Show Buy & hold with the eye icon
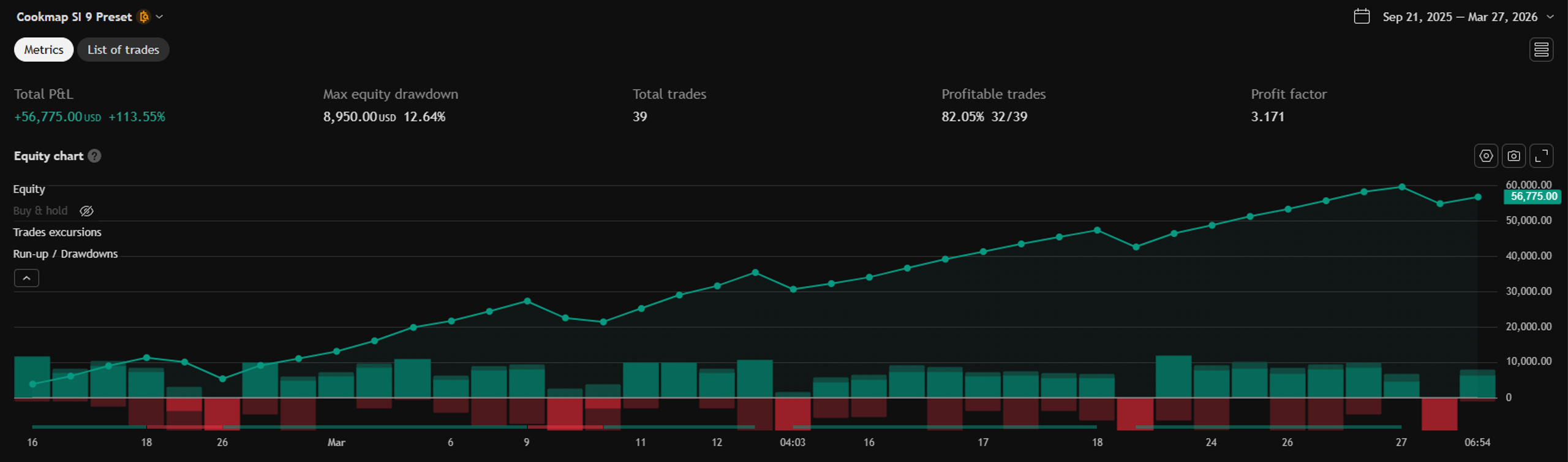 point(86,211)
